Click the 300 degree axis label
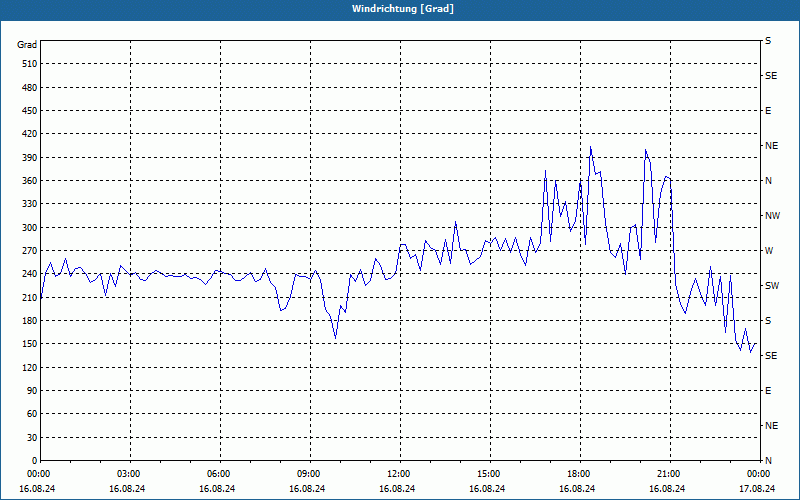The width and height of the screenshot is (800, 500). (x=30, y=227)
